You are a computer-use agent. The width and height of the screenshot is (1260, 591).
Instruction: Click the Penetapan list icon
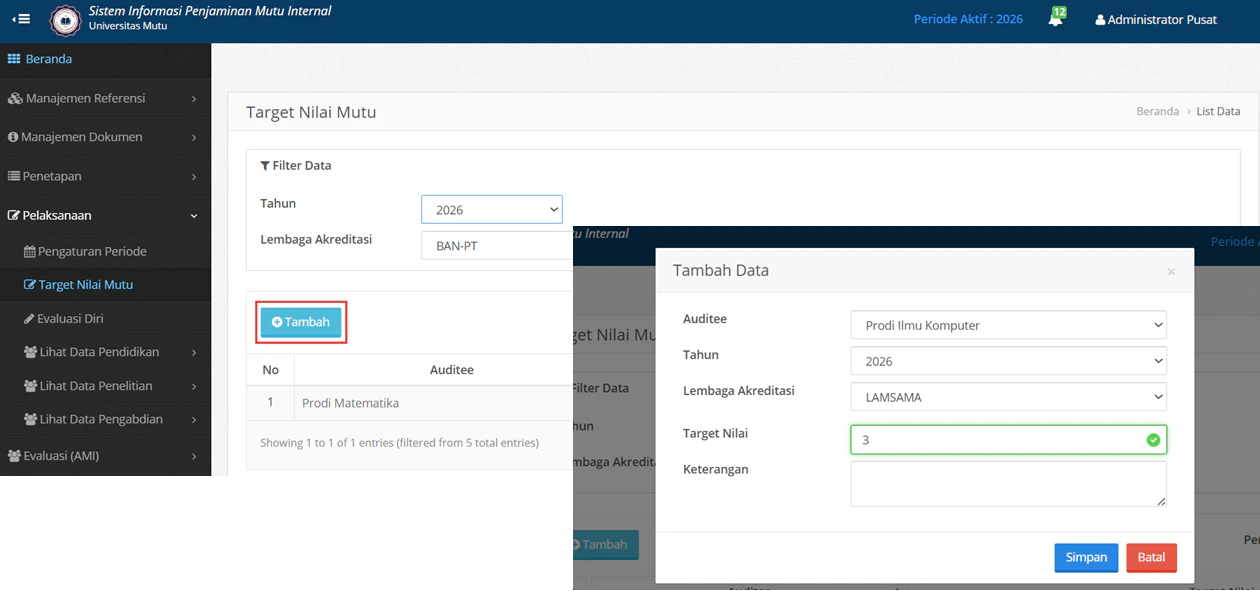tap(14, 176)
